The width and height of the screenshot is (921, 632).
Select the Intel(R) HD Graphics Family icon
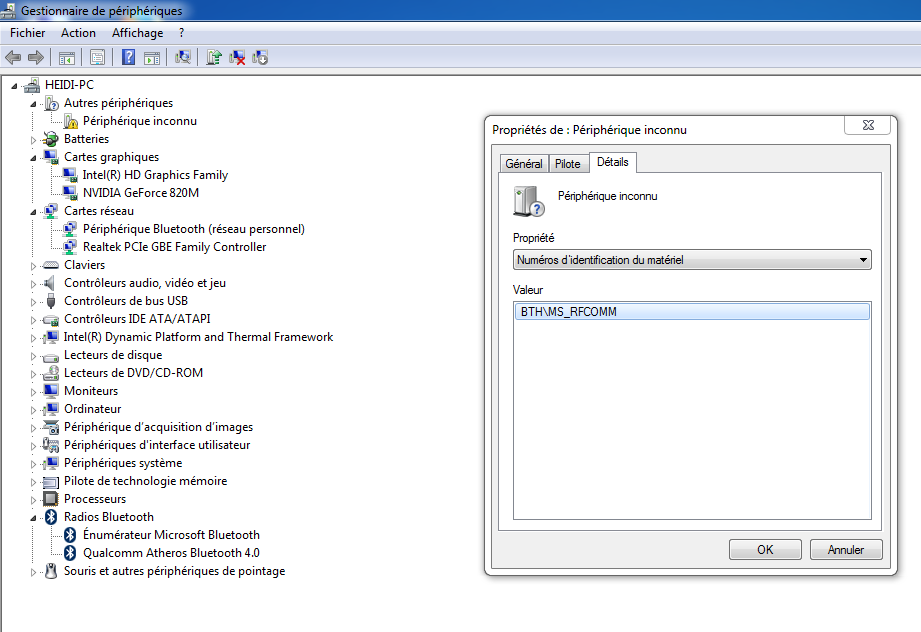[70, 175]
